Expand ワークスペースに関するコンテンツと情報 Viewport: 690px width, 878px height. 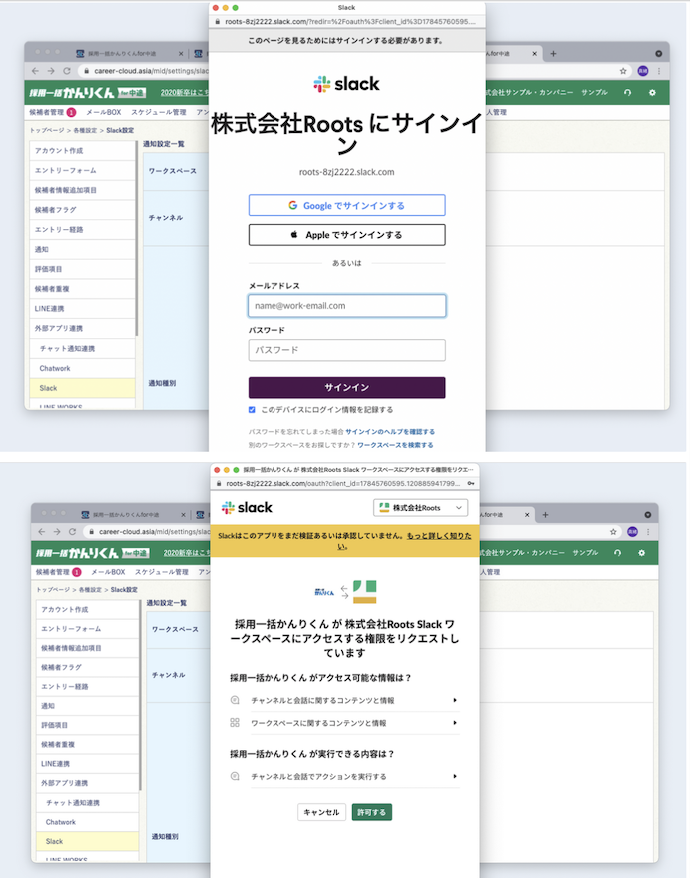pyautogui.click(x=344, y=723)
